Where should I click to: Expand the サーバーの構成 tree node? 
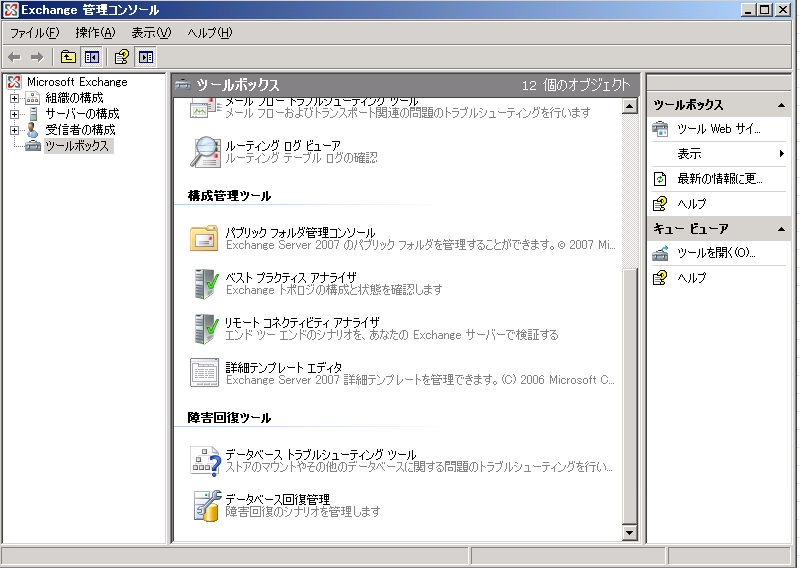click(x=14, y=114)
